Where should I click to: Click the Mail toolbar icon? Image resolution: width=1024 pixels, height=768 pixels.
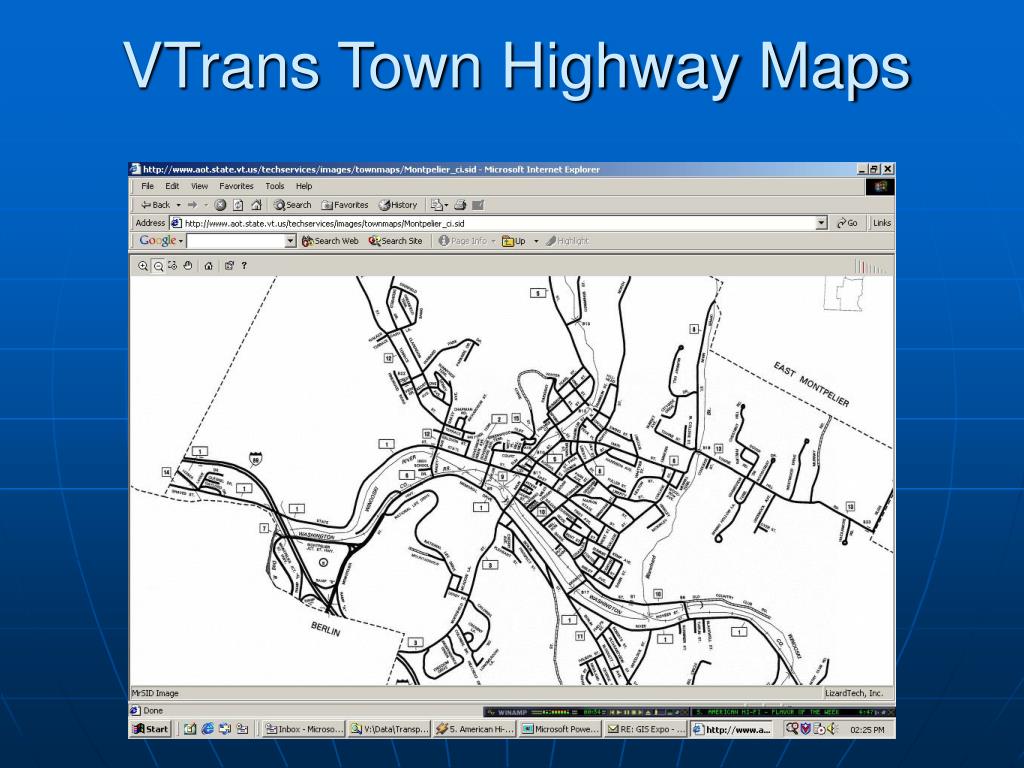pos(436,205)
